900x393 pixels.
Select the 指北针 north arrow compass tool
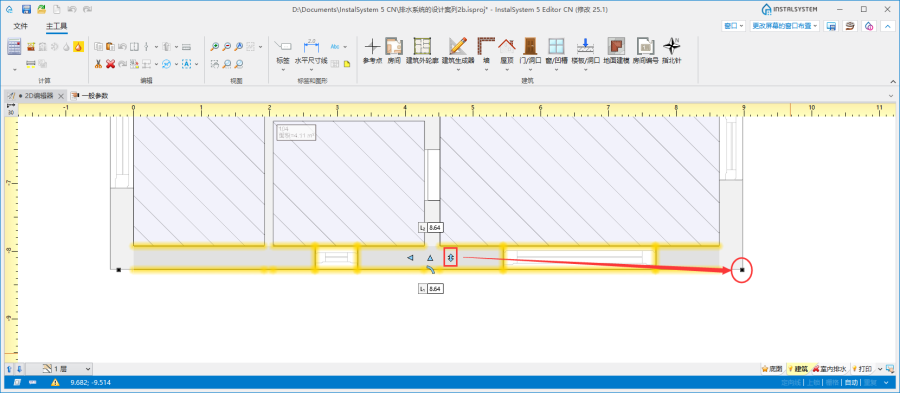click(672, 50)
